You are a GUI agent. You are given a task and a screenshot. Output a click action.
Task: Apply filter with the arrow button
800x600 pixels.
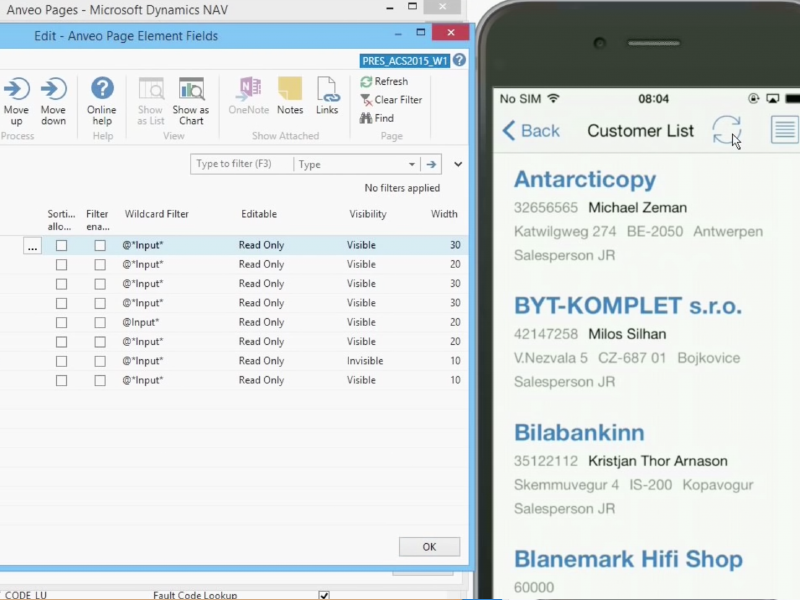click(x=431, y=164)
